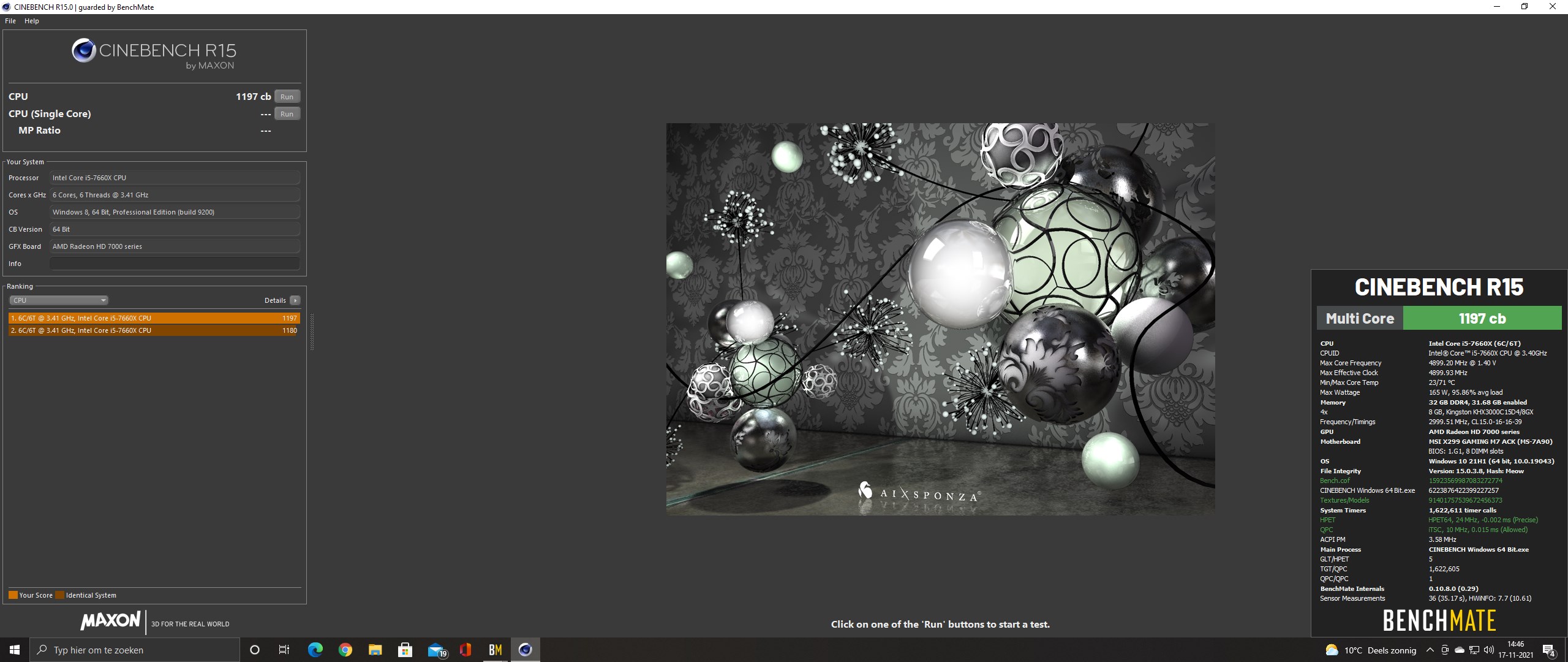
Task: Open Microsoft Store from taskbar
Action: point(405,650)
